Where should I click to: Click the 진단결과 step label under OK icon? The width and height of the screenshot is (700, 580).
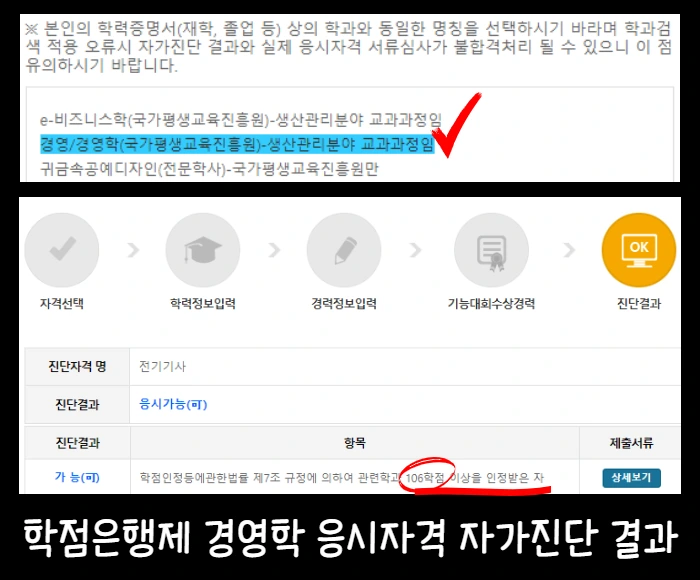tap(639, 304)
